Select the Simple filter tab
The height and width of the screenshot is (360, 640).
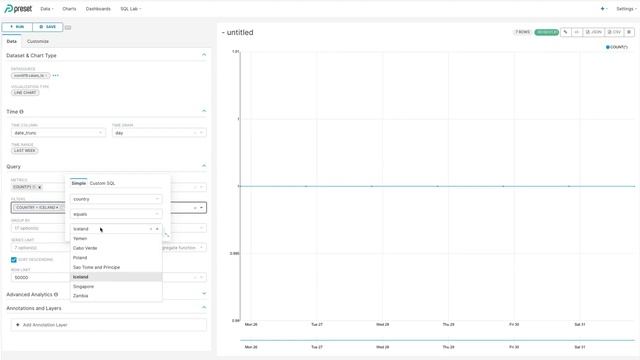tap(78, 183)
